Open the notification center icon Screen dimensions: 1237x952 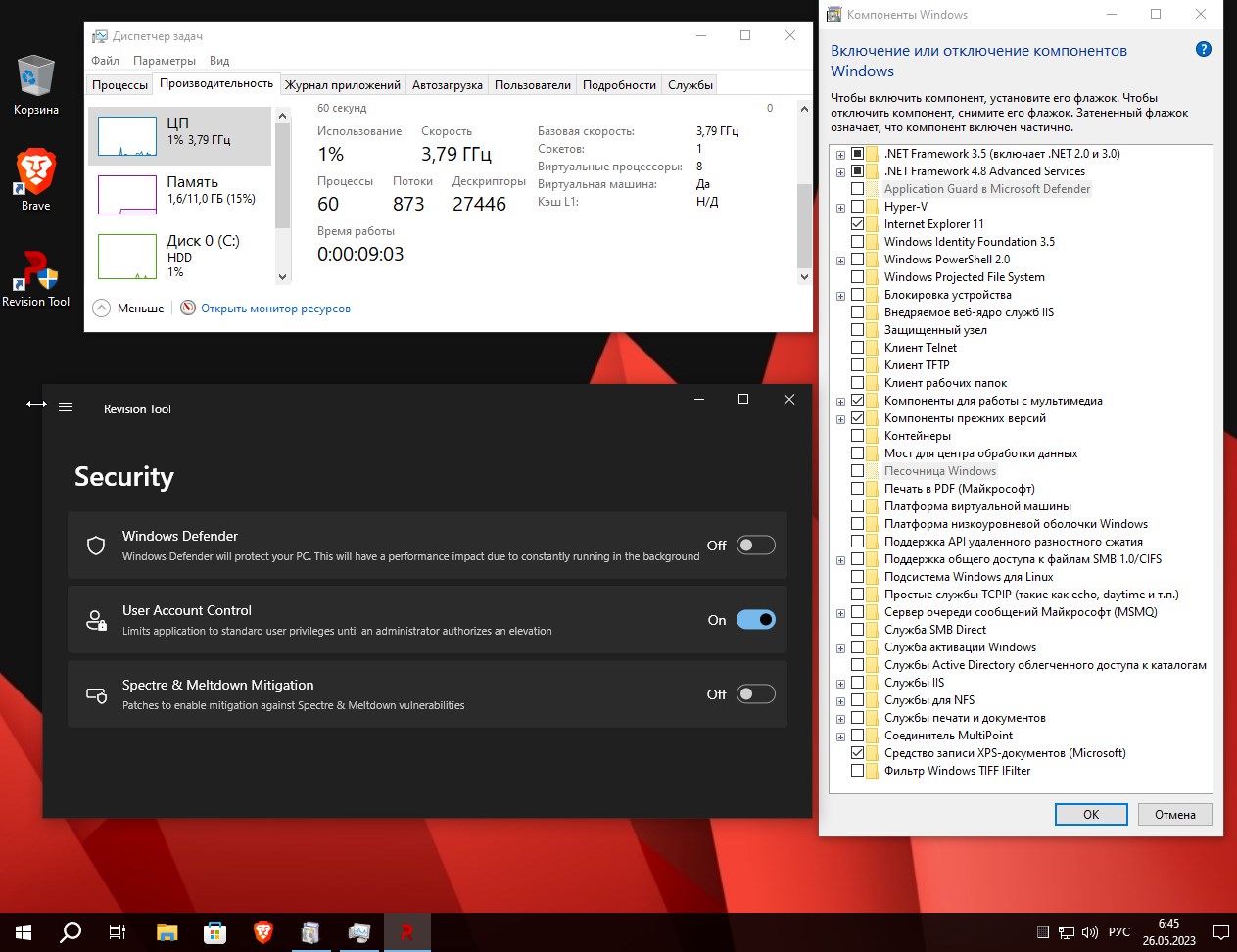pos(1220,932)
